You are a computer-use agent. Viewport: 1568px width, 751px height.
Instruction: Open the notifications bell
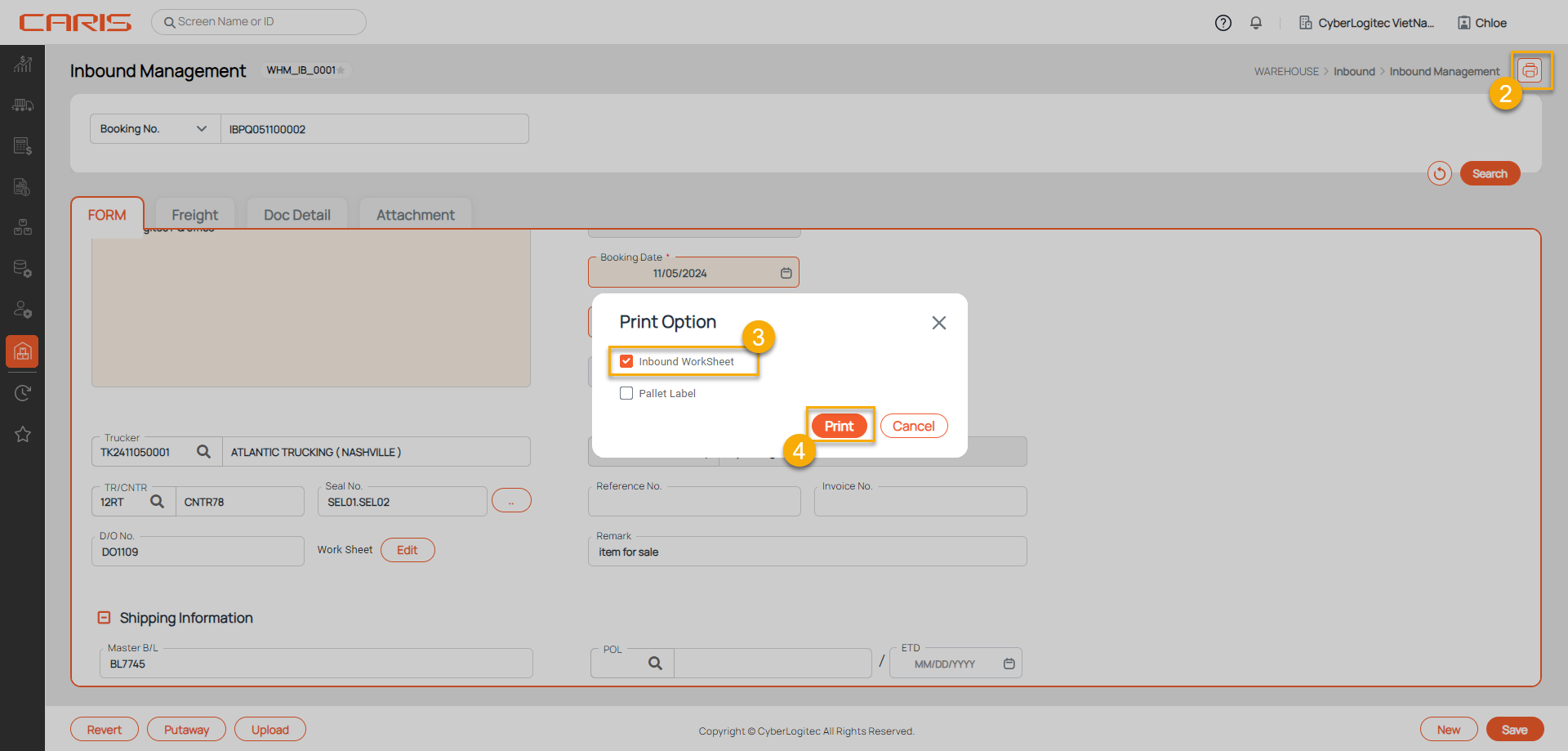click(x=1256, y=23)
